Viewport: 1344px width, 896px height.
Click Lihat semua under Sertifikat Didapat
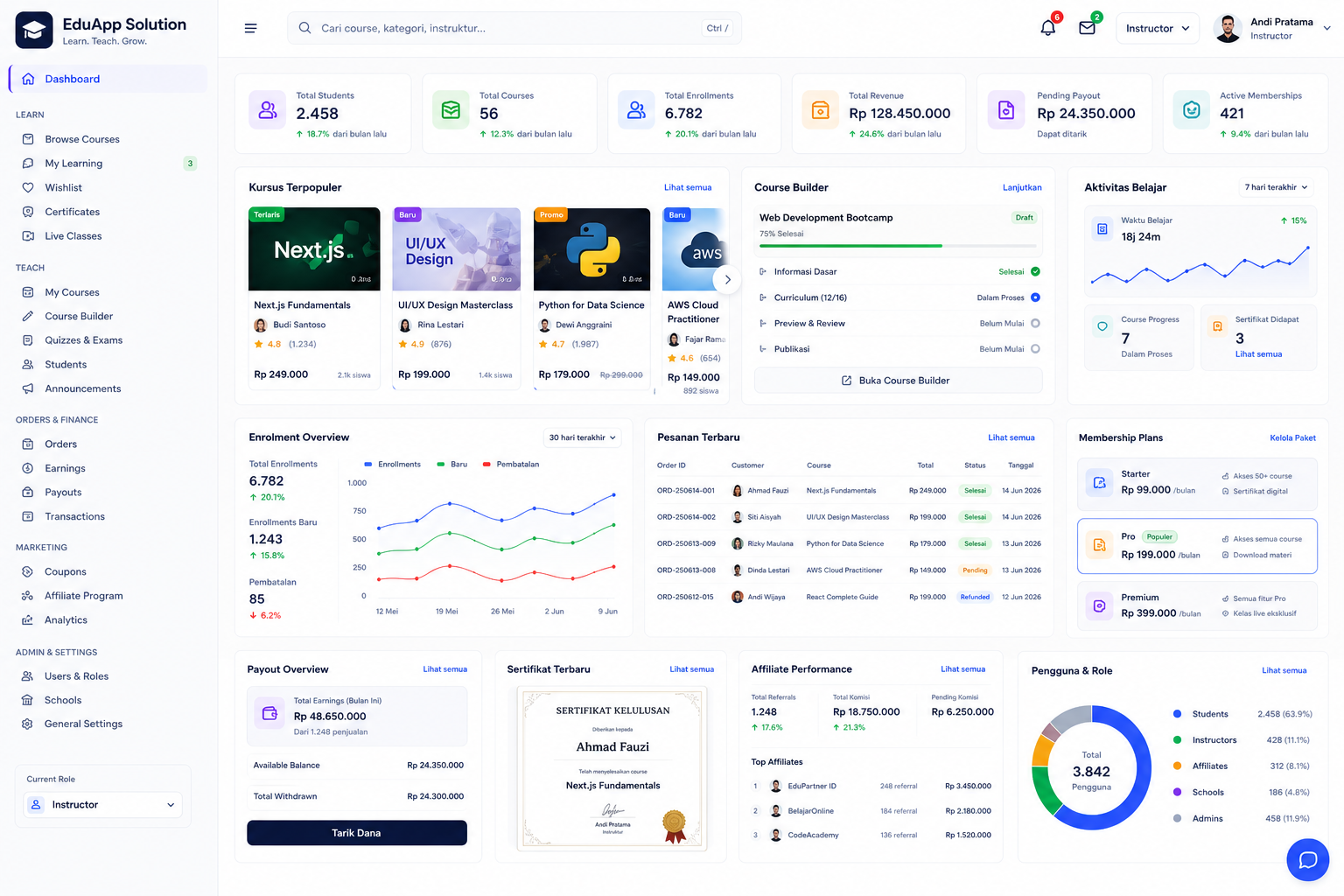tap(1258, 354)
